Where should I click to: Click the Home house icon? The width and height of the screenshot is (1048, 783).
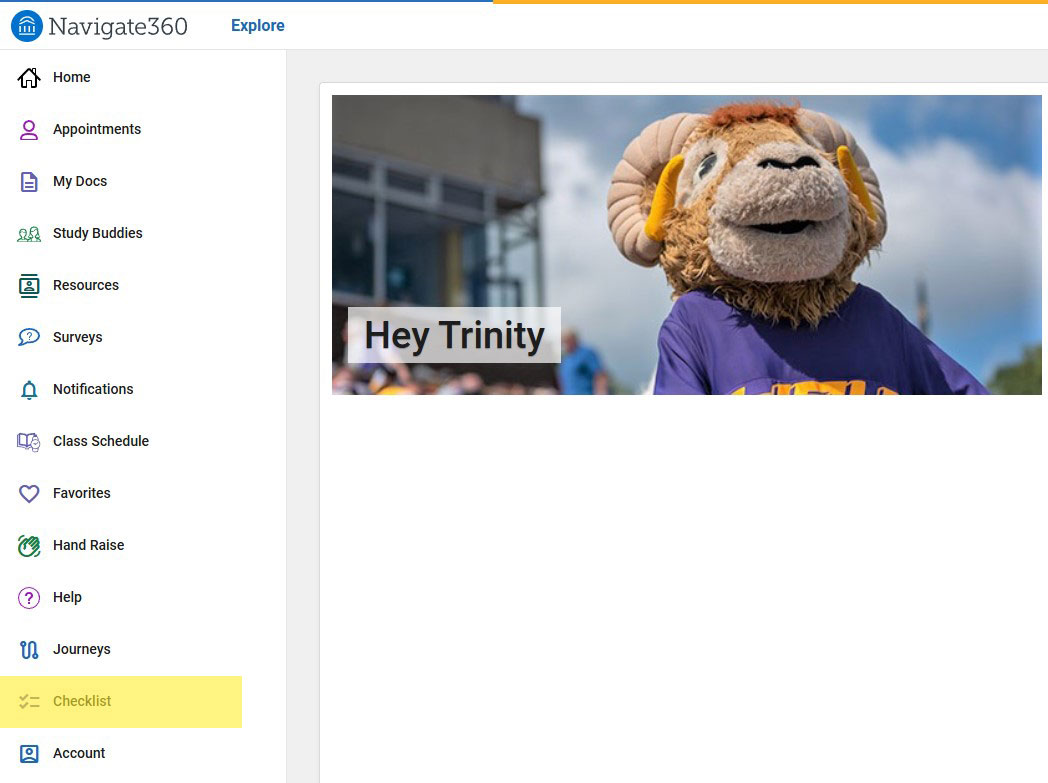pos(29,78)
